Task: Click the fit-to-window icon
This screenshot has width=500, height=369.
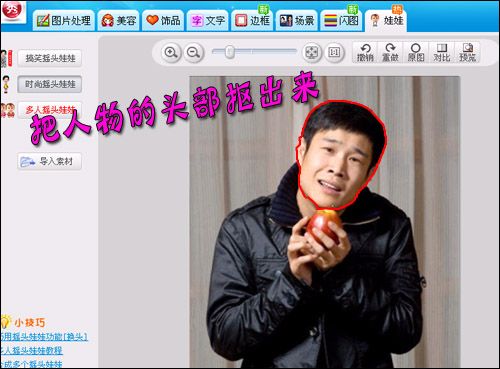Action: click(312, 53)
